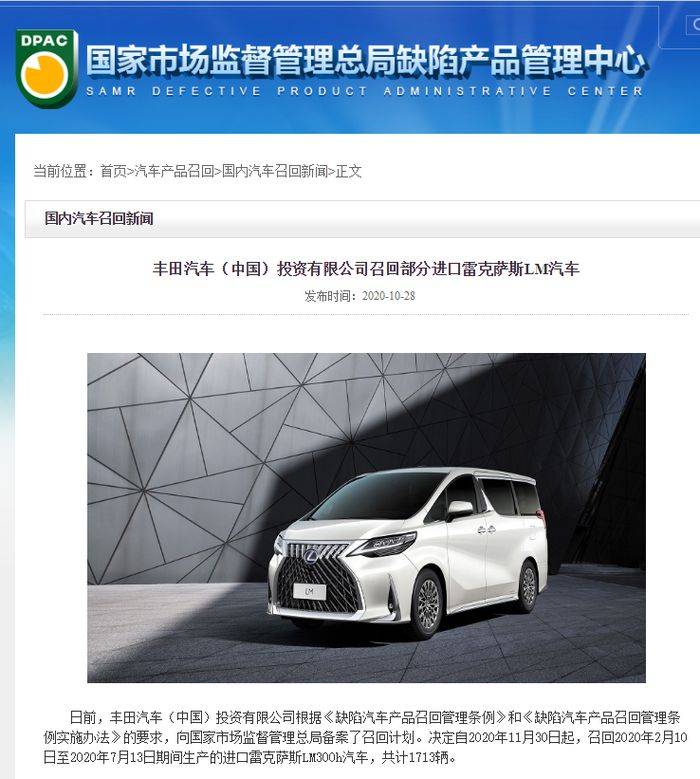Screen dimensions: 700x779
Task: Click the Lexus emblem on the car grille
Action: [312, 555]
